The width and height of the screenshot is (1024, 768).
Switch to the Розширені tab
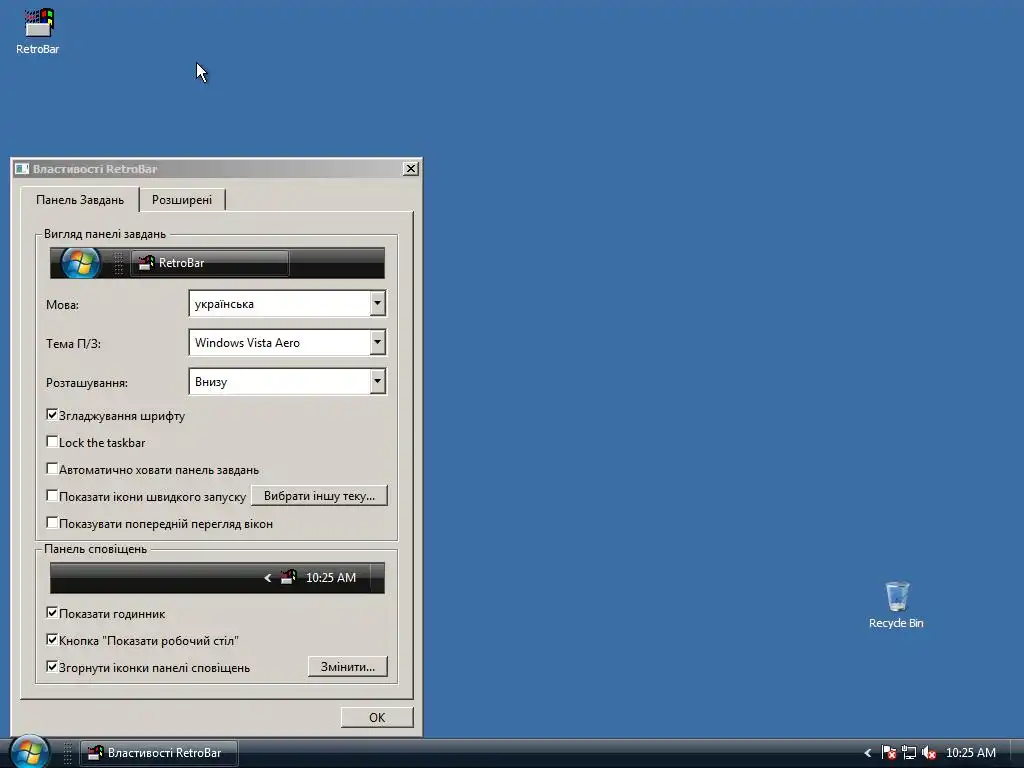(x=182, y=200)
